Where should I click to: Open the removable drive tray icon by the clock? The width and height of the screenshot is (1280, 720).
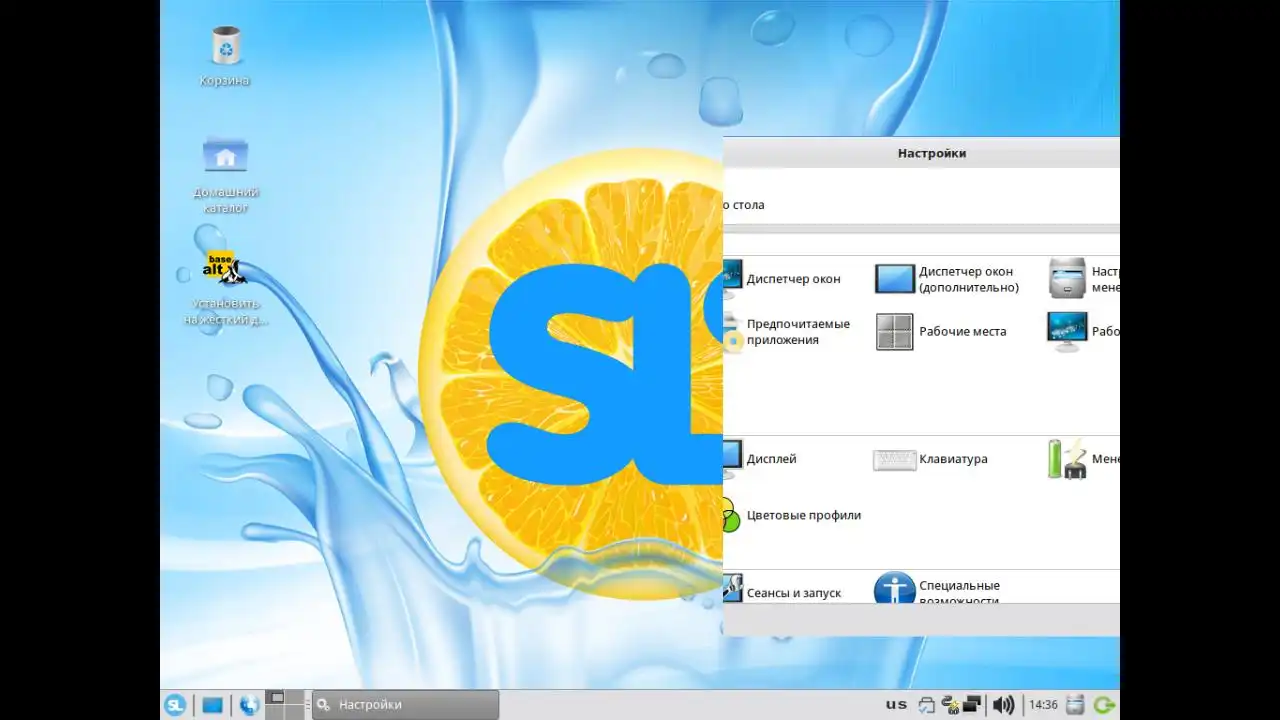coord(1075,705)
